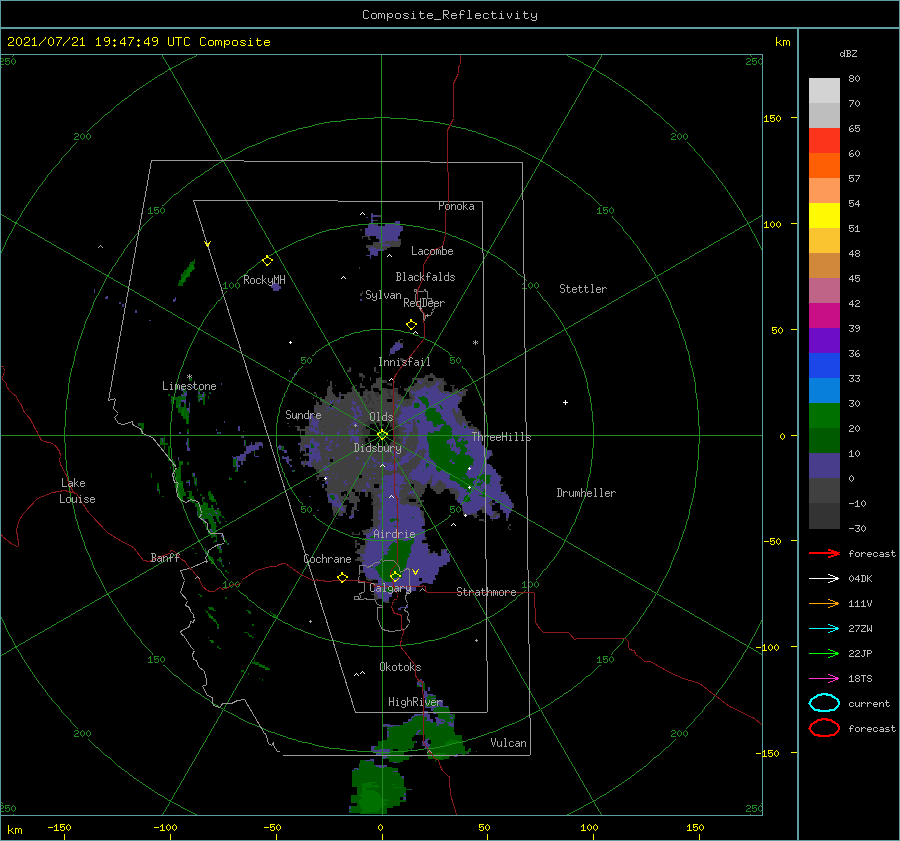Click the white 04DK arrow legend icon
The width and height of the screenshot is (900, 841).
824,578
